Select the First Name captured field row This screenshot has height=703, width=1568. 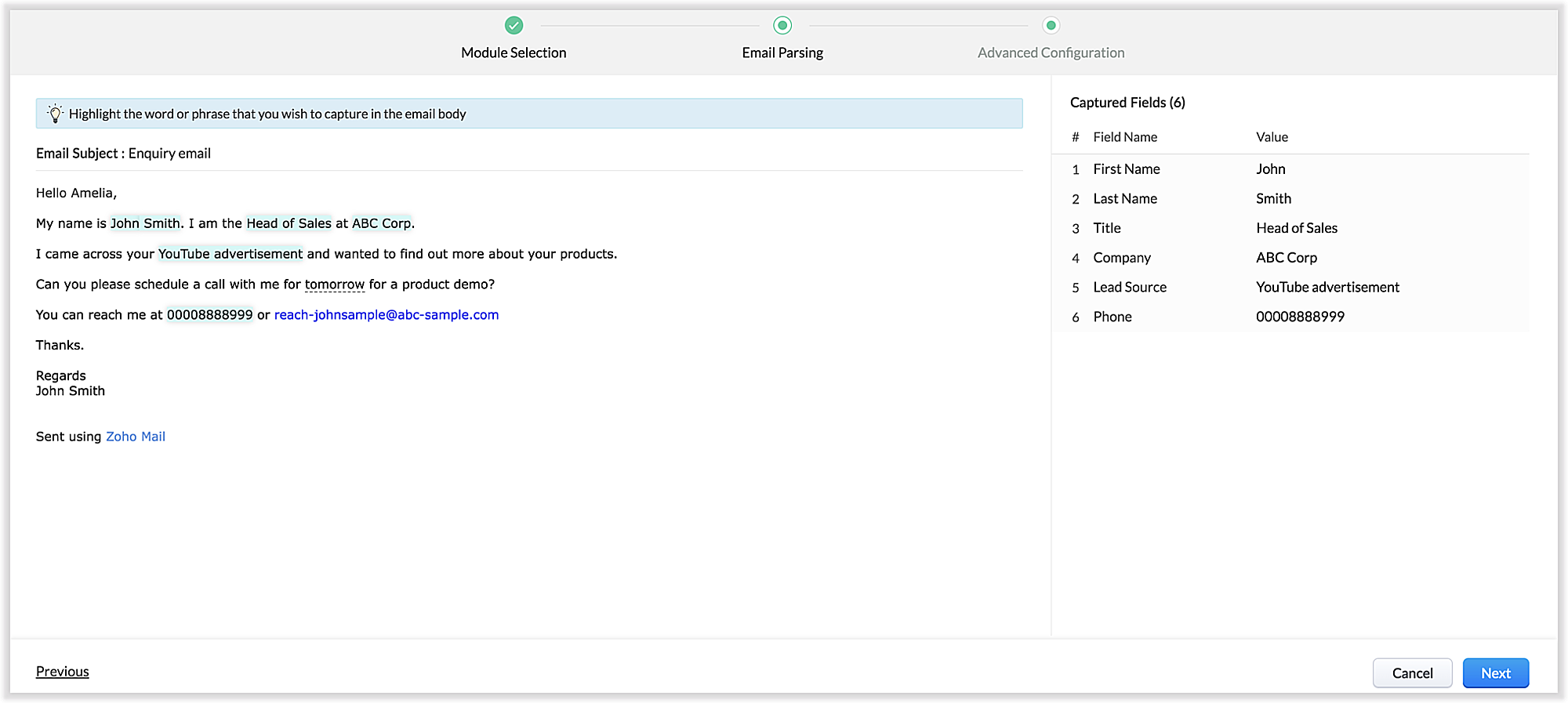[1290, 169]
